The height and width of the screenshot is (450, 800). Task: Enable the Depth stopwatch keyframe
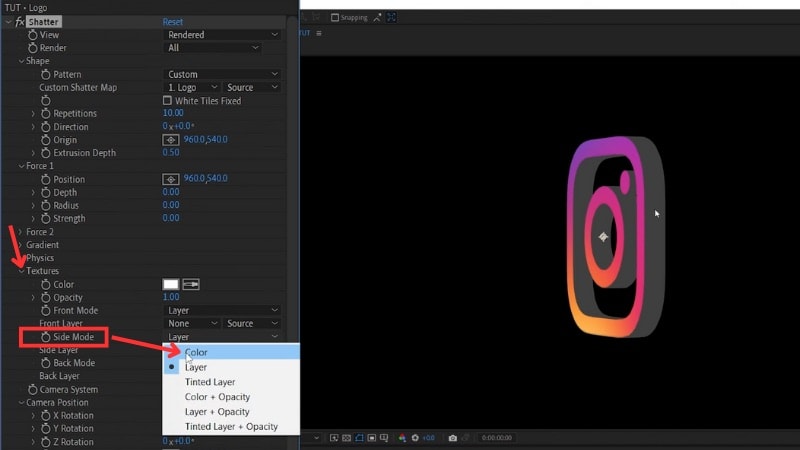point(45,192)
